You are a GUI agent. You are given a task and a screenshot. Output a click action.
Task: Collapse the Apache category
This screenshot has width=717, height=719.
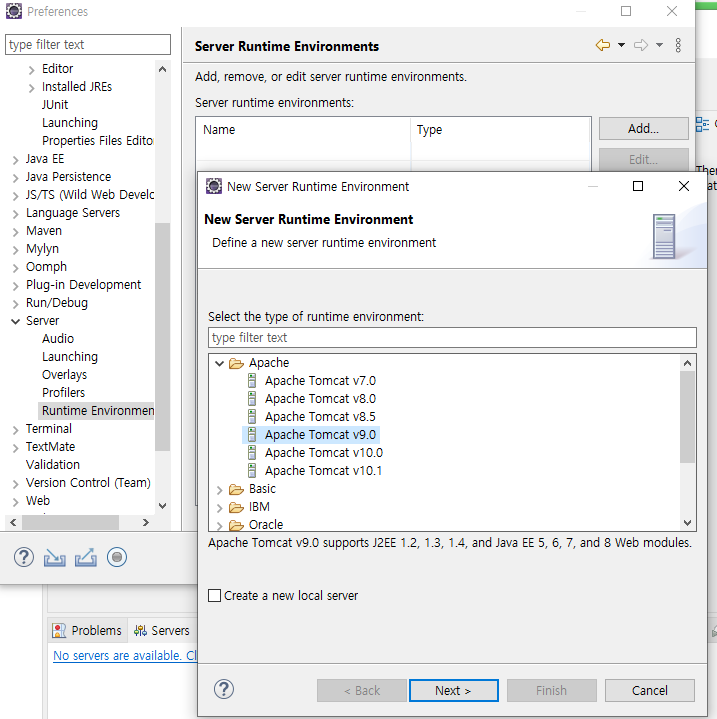(x=219, y=364)
